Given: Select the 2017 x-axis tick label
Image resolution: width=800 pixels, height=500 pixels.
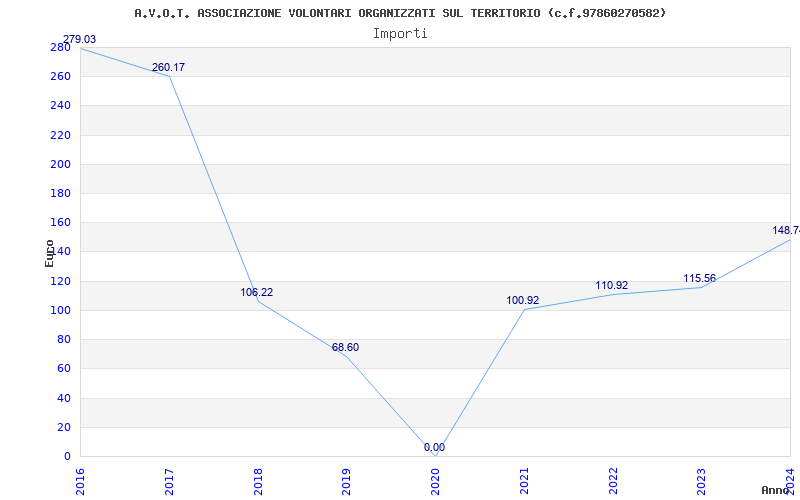Looking at the screenshot, I should pos(169,482).
